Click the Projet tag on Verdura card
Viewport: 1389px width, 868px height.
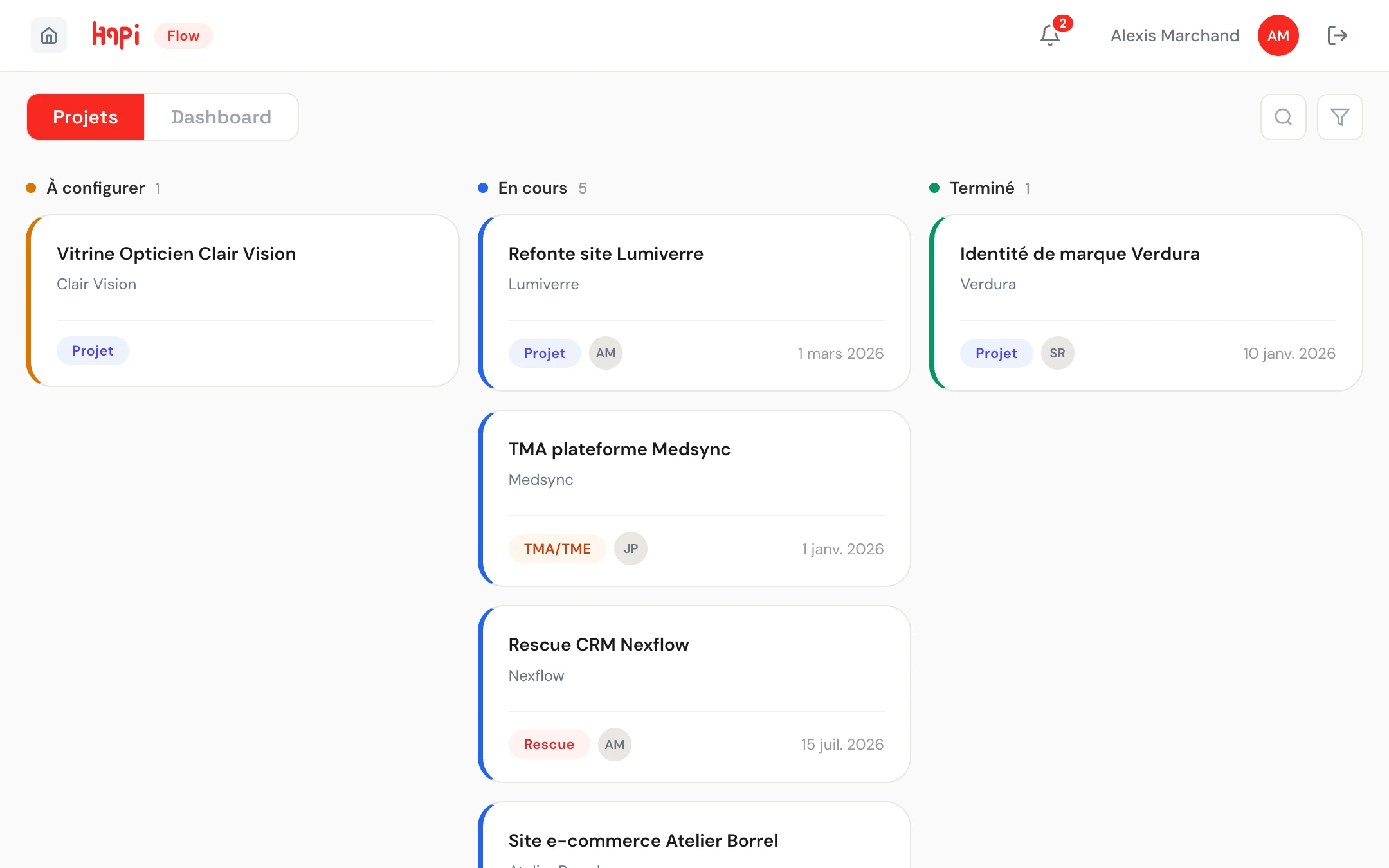coord(996,353)
